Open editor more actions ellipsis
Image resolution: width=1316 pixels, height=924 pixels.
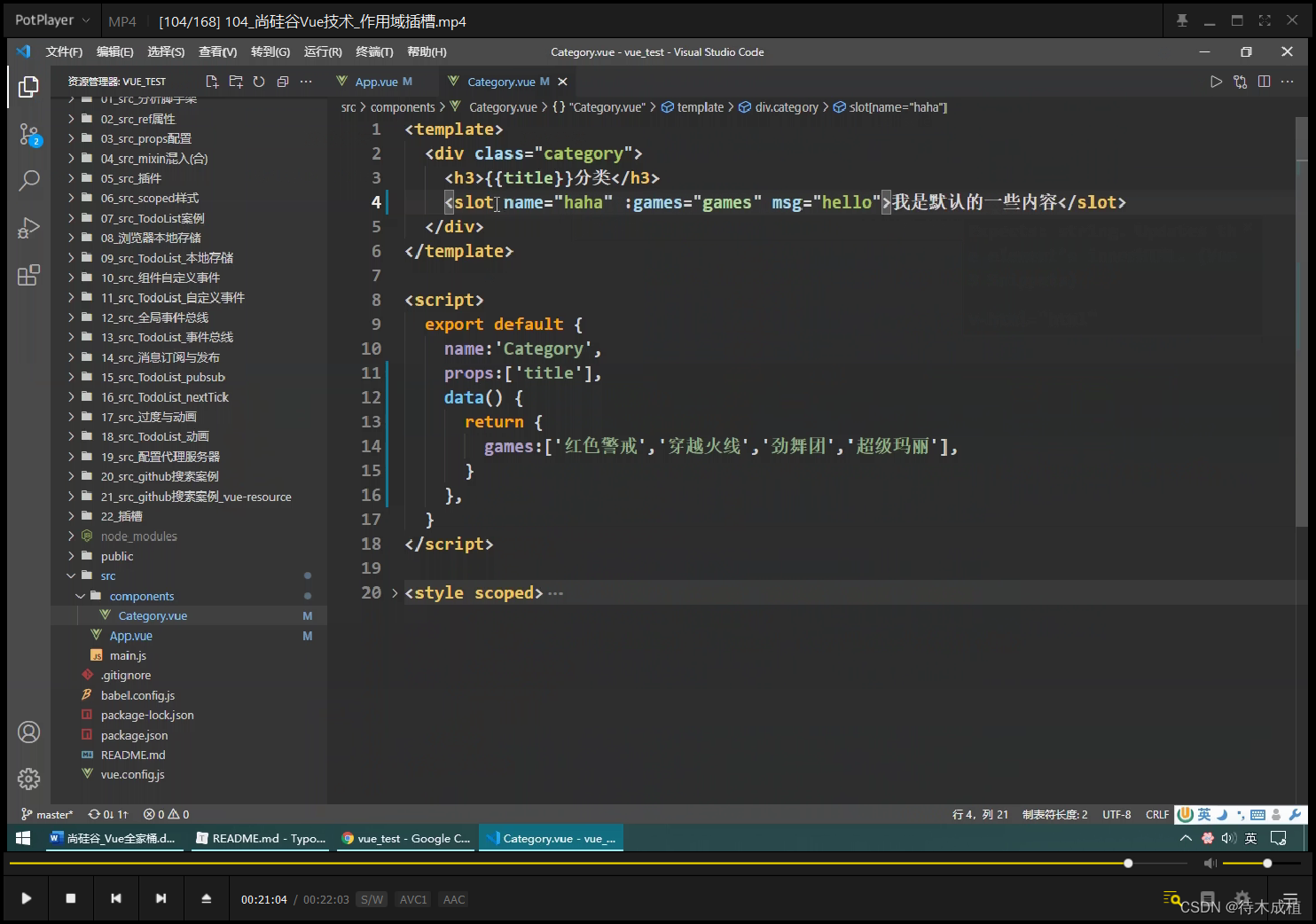point(1288,82)
